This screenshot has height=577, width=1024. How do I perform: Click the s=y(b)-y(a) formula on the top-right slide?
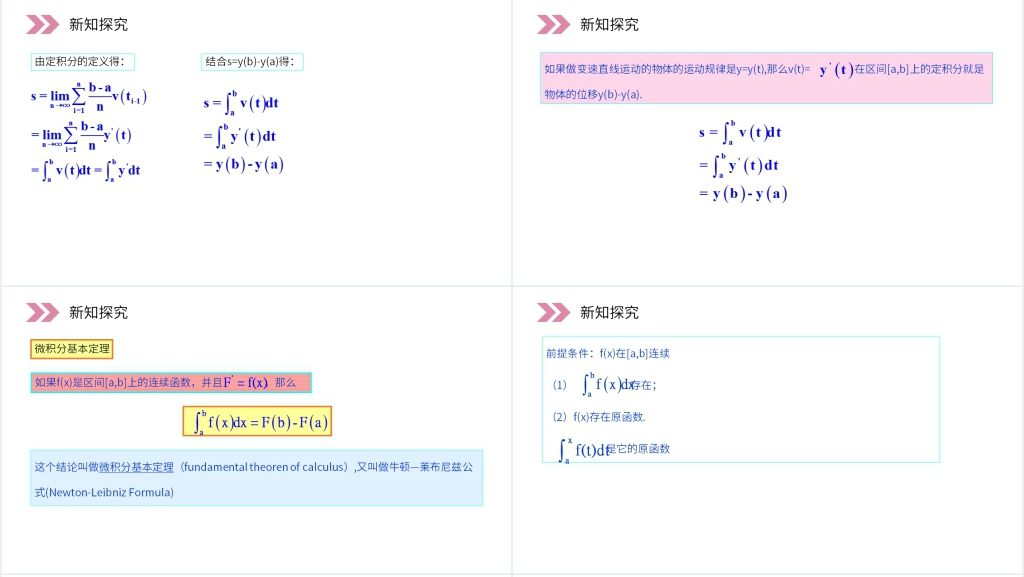743,194
